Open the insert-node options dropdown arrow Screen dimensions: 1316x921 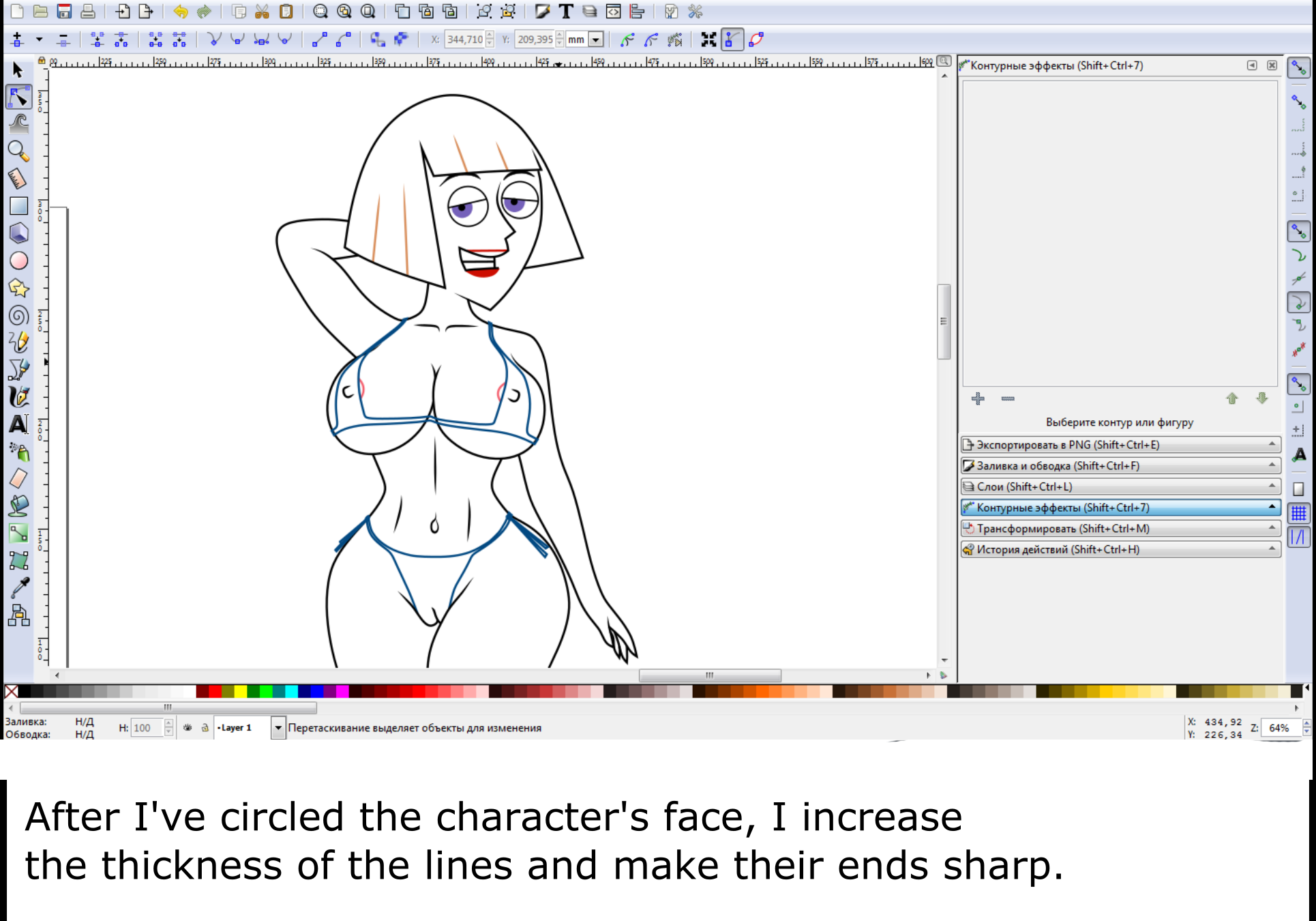pos(39,40)
